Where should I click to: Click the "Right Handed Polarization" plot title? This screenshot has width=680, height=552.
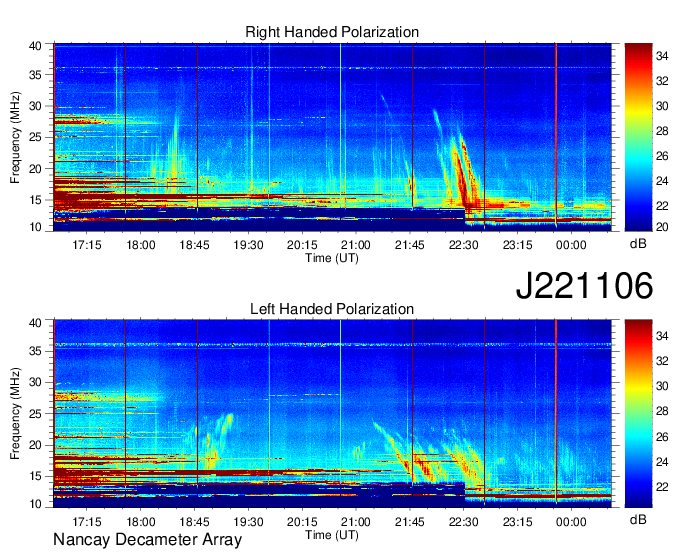332,32
